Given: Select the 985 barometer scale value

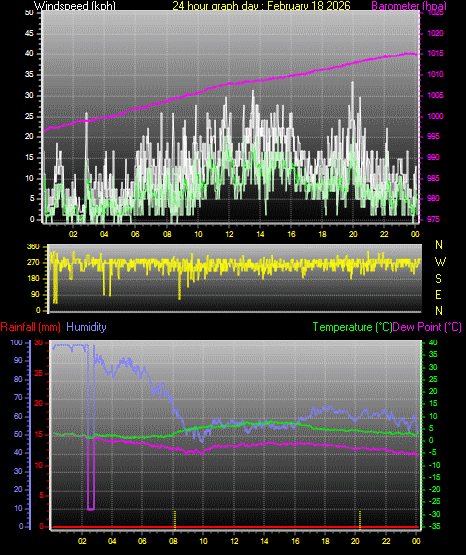Looking at the screenshot, I should [433, 178].
